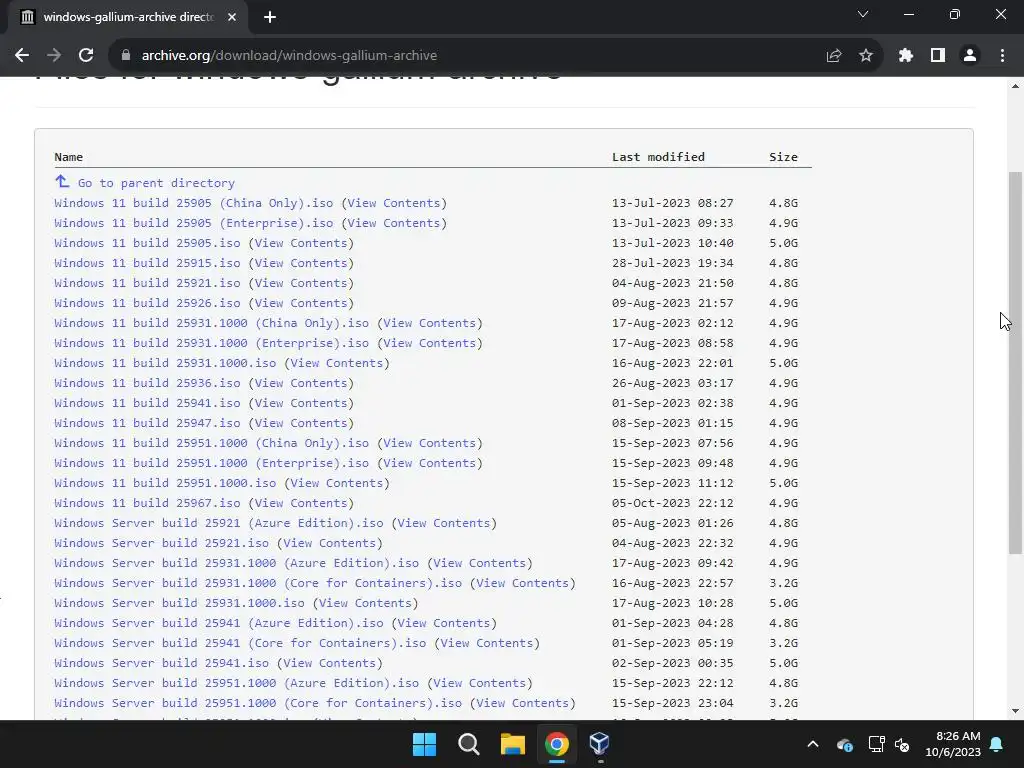Select the windows-gallium-archive directory tab

(x=128, y=17)
